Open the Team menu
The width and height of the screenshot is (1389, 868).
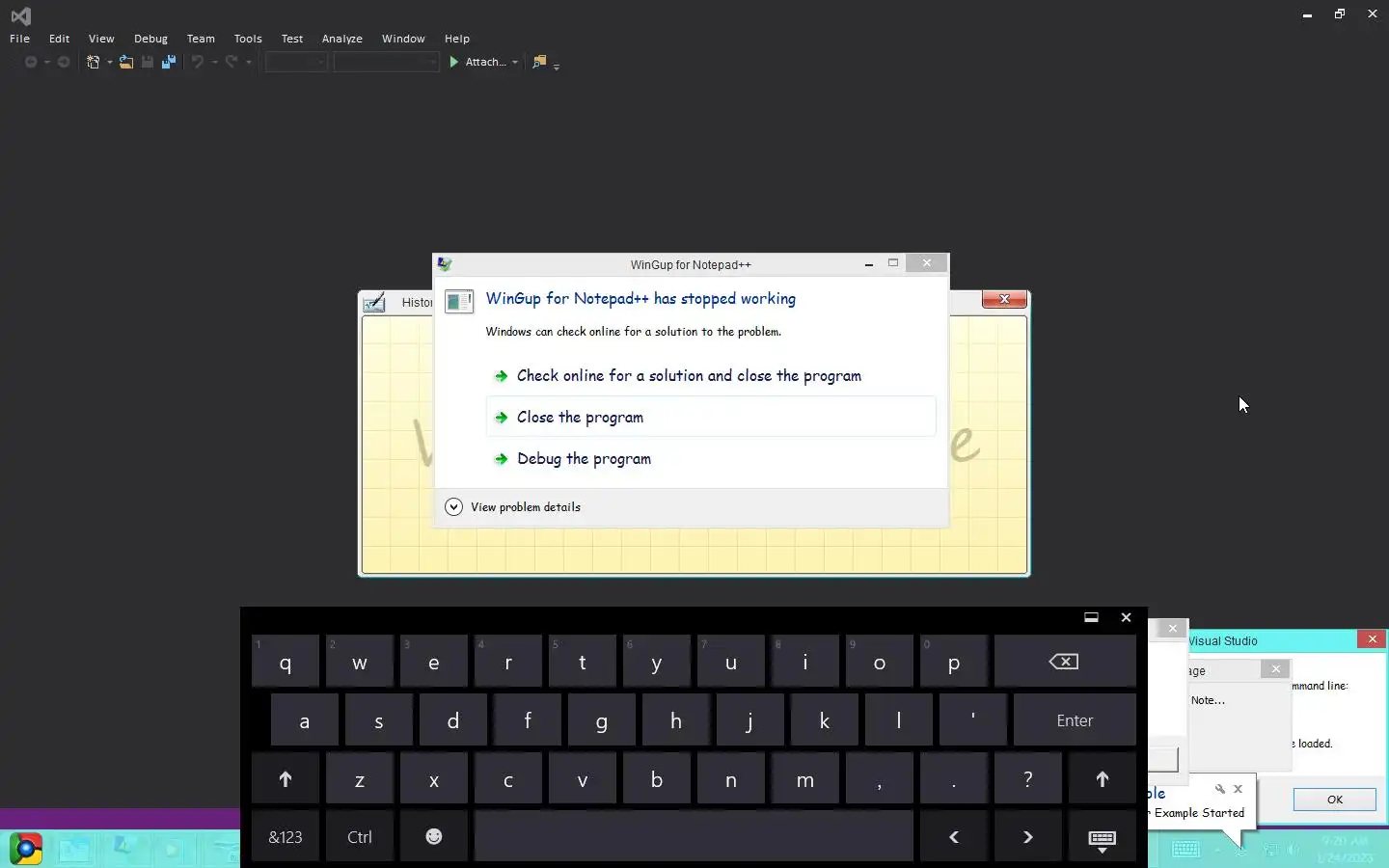(201, 39)
